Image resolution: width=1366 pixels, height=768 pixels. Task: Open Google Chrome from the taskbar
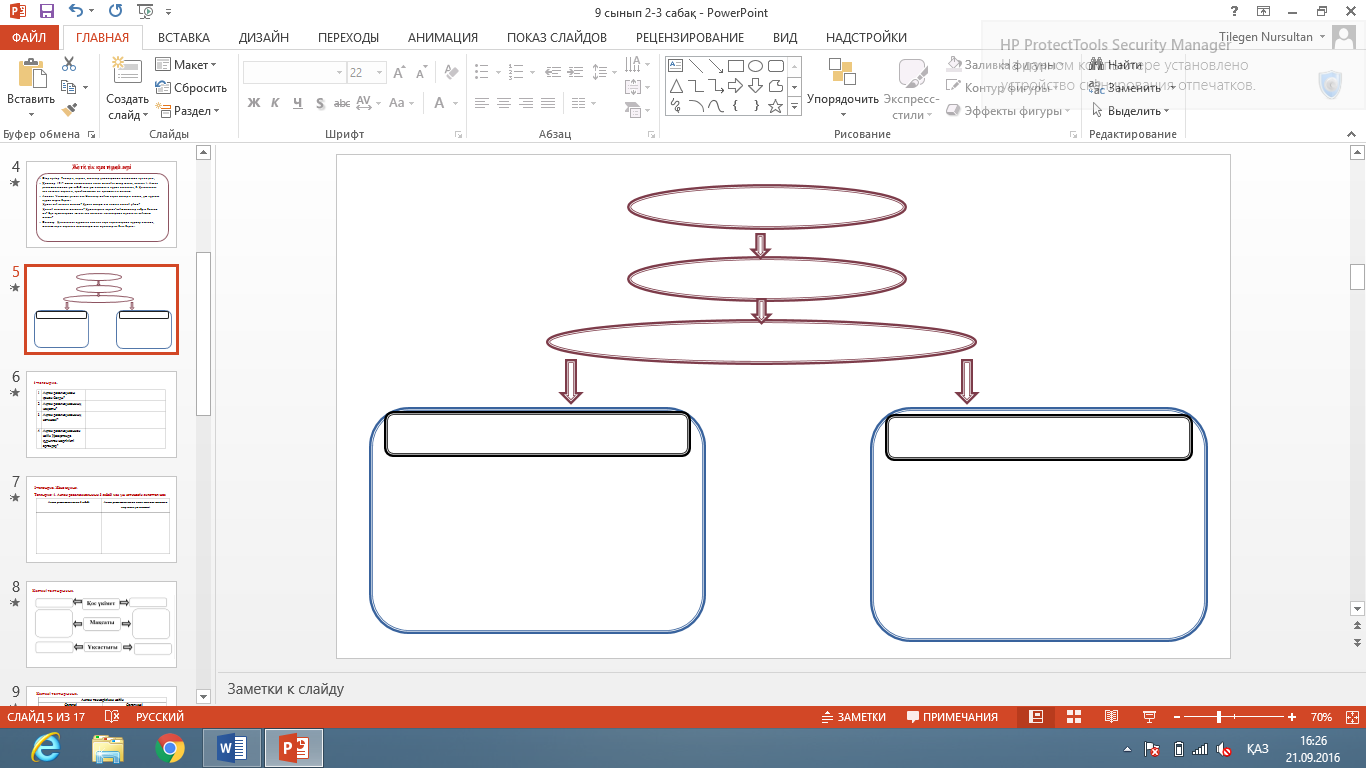[170, 748]
